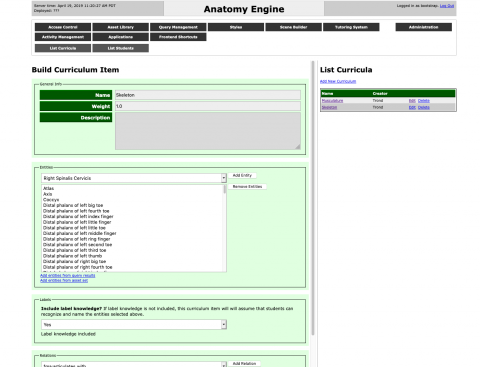The height and width of the screenshot is (367, 480).
Task: Open the Tutoring System menu
Action: 351,27
